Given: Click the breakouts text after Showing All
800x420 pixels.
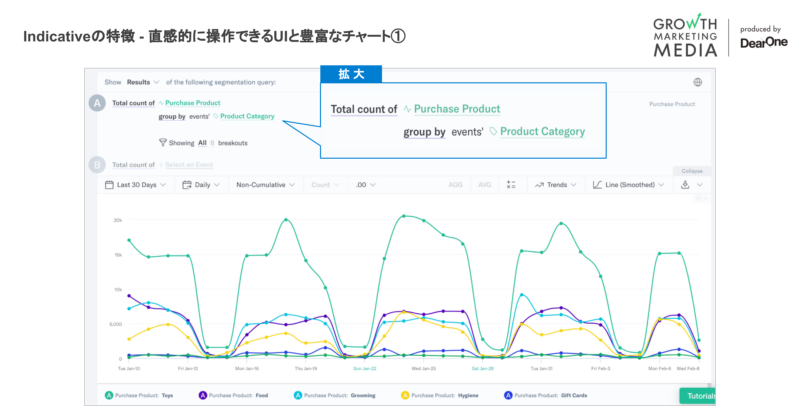Looking at the screenshot, I should coord(233,143).
